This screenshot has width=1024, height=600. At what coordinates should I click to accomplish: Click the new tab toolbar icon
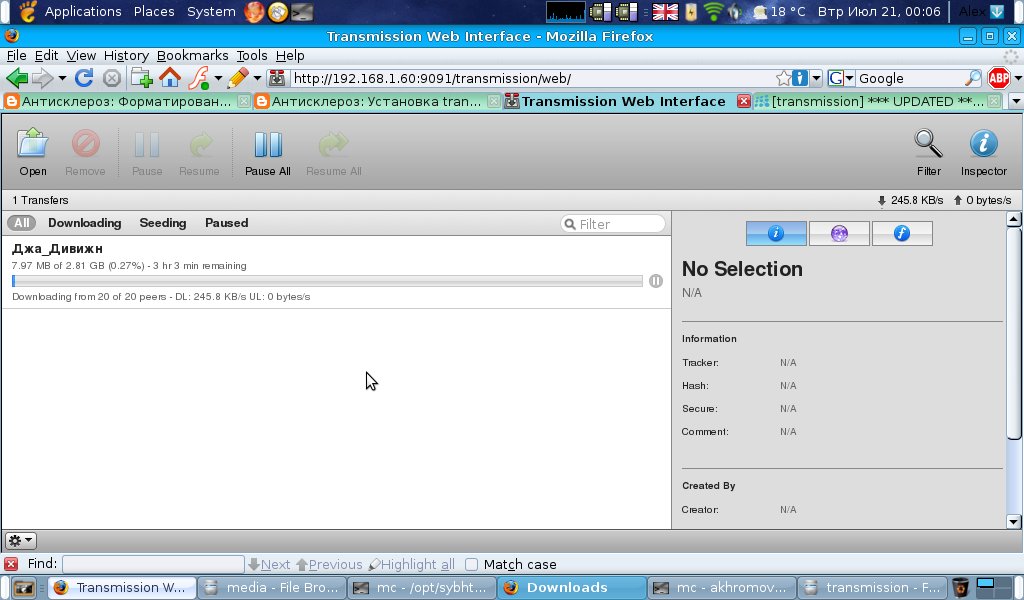pos(142,78)
